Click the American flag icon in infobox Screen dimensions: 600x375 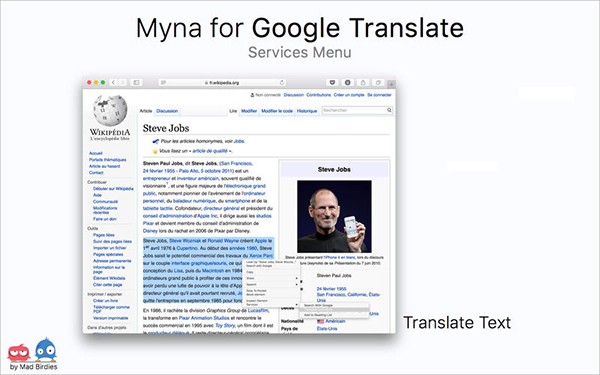(x=320, y=321)
